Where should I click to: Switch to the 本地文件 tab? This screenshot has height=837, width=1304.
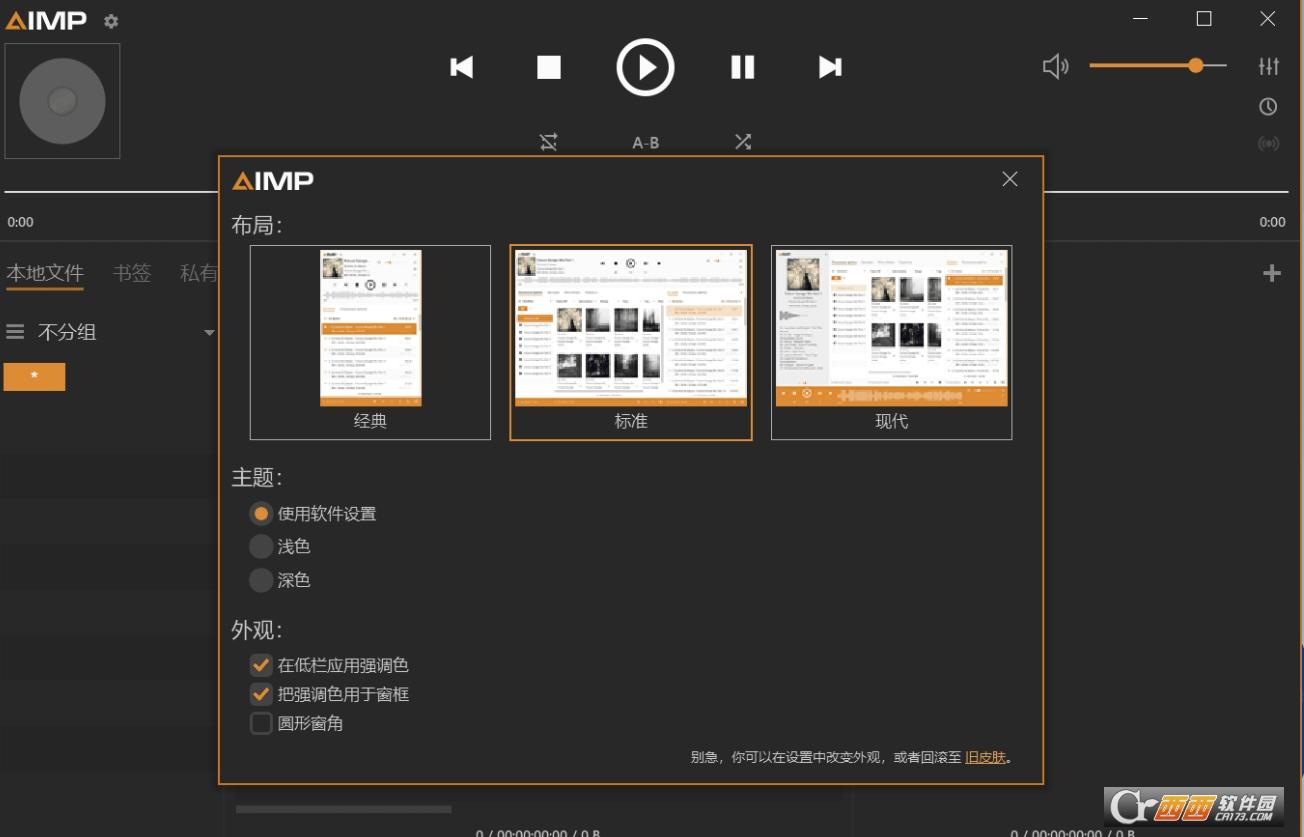click(45, 273)
